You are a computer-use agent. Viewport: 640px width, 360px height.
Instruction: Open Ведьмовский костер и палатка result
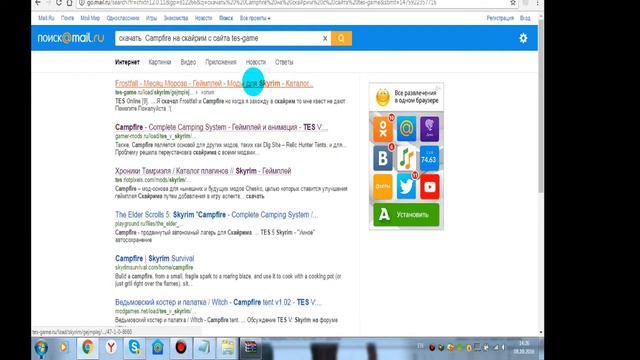click(x=218, y=302)
